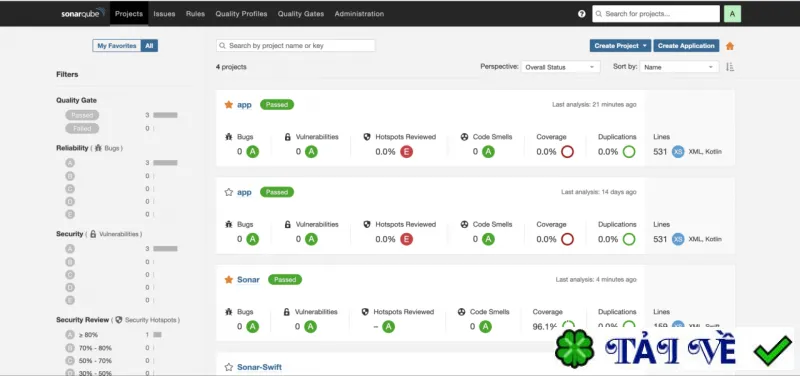Click Code Smells A rating of first app

click(x=488, y=152)
